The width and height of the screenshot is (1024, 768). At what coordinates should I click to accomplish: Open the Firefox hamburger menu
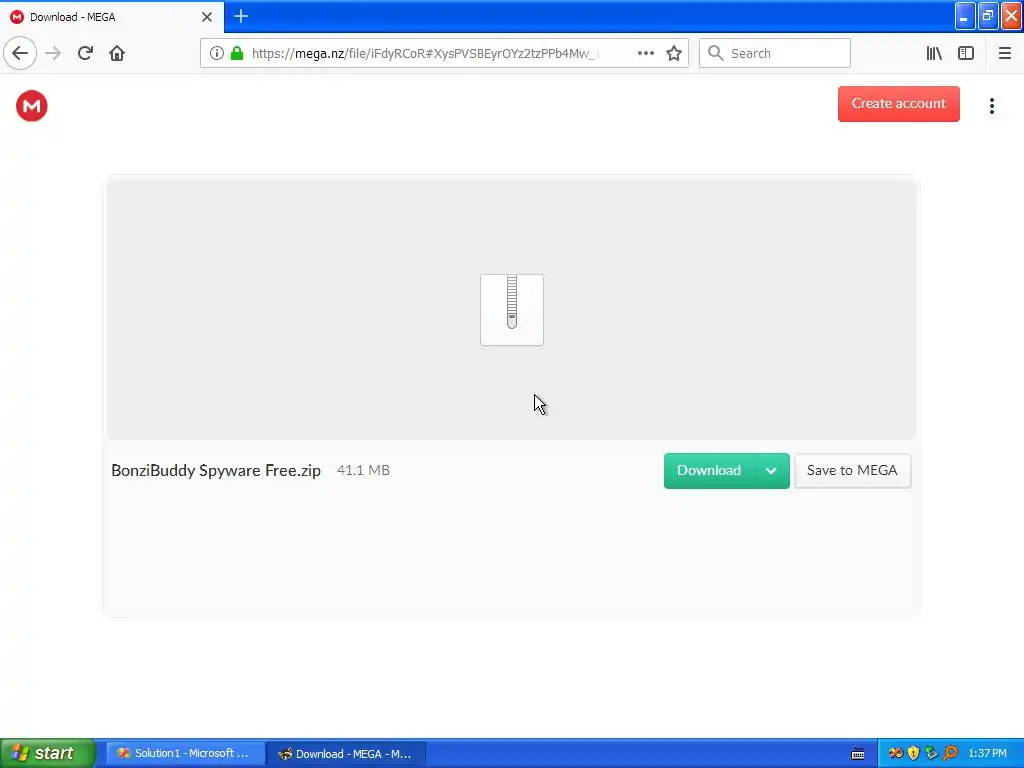1004,53
